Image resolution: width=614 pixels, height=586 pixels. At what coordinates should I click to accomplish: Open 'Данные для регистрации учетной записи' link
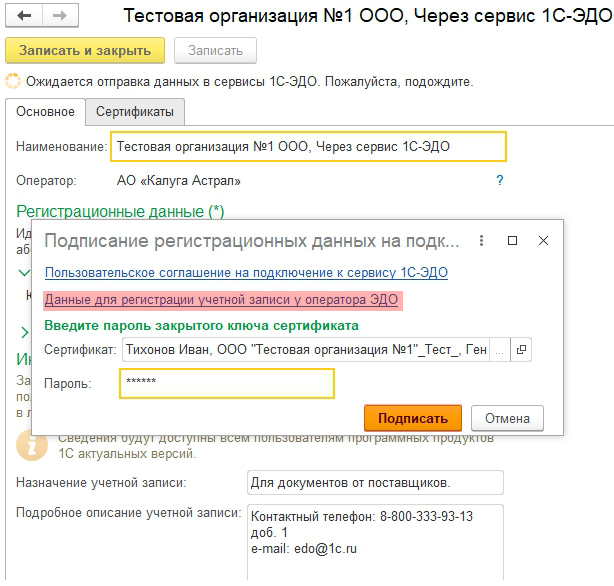(222, 300)
